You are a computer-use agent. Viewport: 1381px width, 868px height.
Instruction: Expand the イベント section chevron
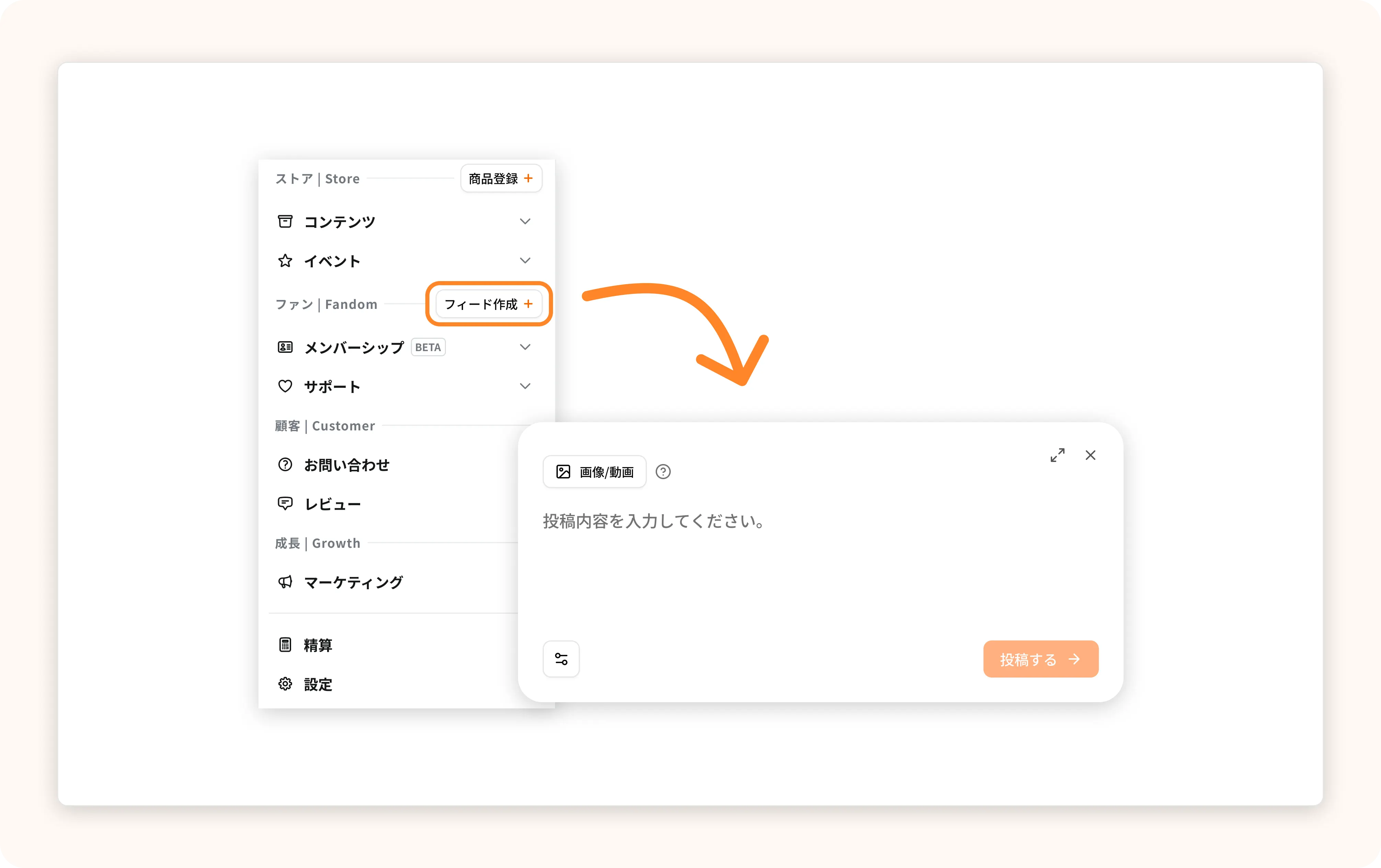[525, 260]
